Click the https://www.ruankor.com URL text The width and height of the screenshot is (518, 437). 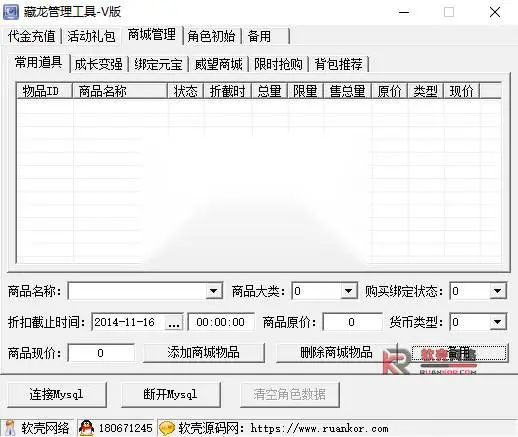319,428
